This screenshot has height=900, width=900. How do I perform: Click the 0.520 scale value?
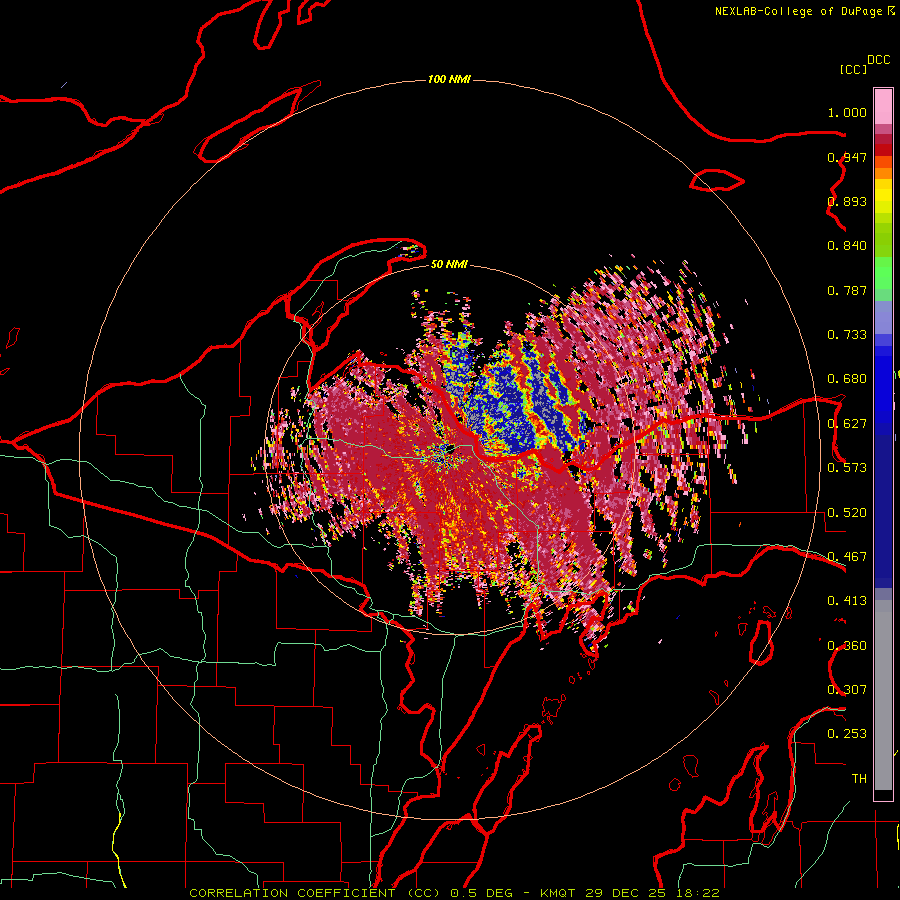tap(847, 513)
